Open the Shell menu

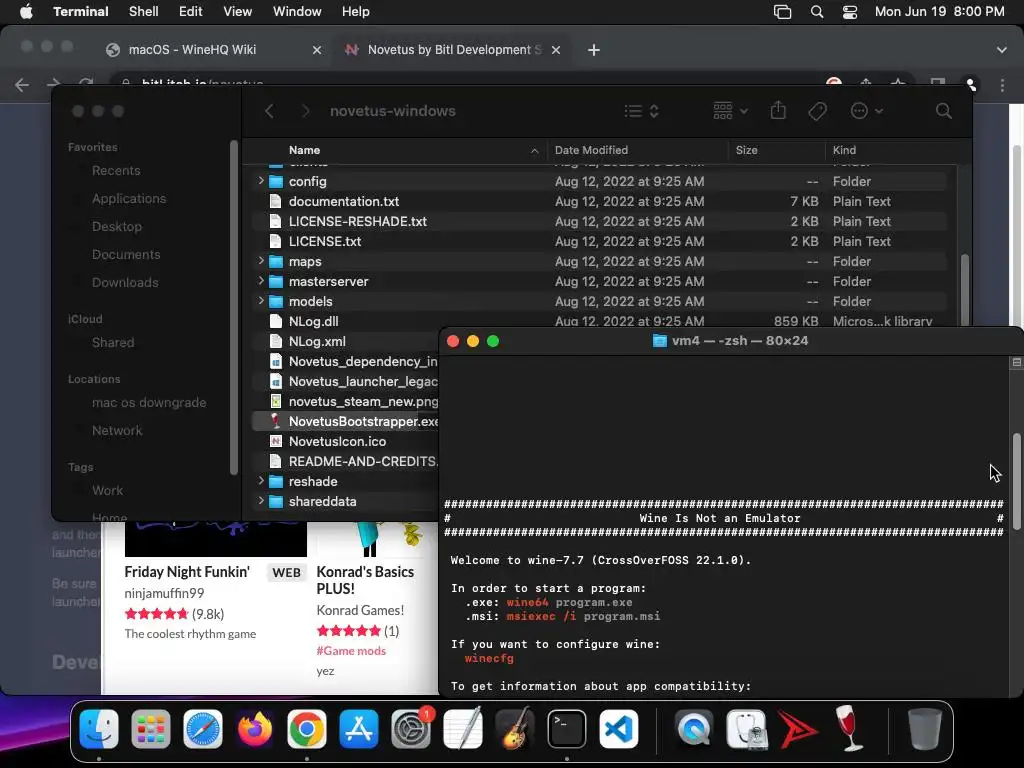pos(144,12)
